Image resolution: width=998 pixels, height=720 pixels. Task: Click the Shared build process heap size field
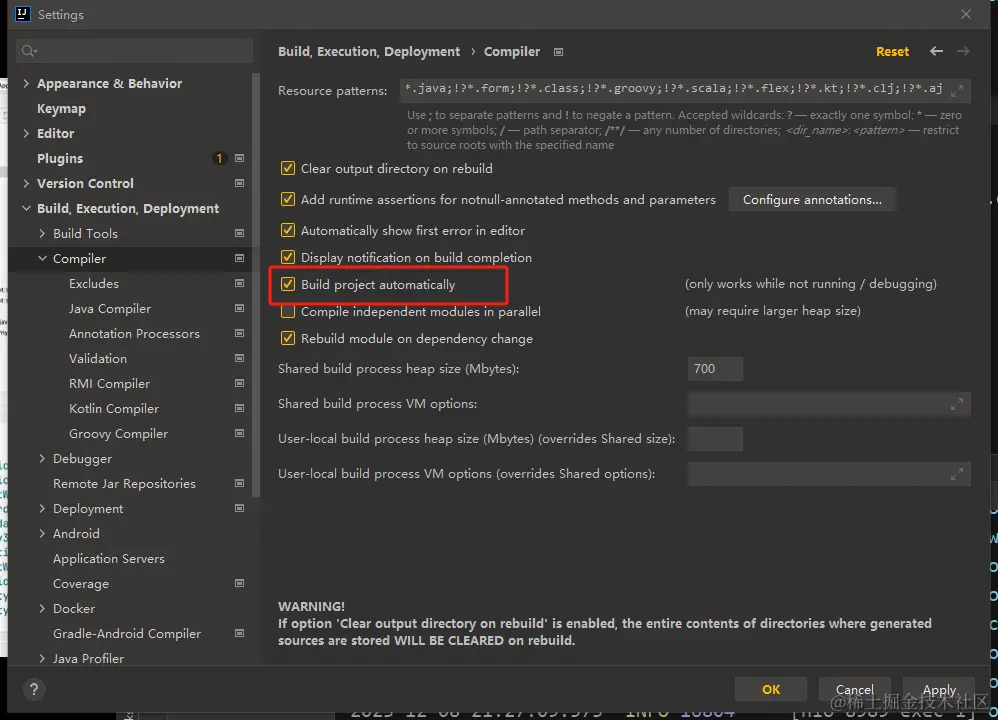coord(715,369)
